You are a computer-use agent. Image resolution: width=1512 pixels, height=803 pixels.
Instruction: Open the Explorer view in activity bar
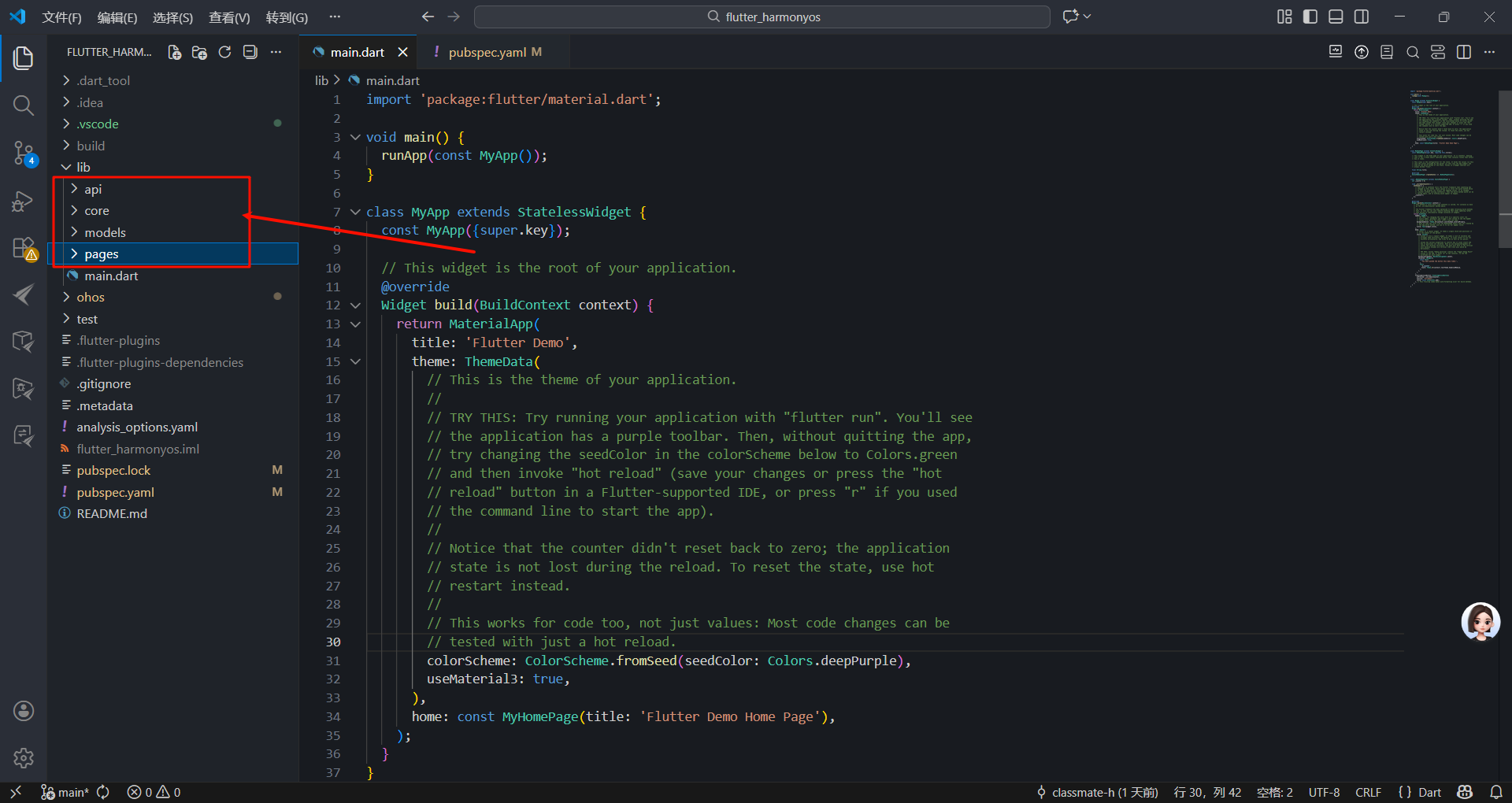click(24, 57)
